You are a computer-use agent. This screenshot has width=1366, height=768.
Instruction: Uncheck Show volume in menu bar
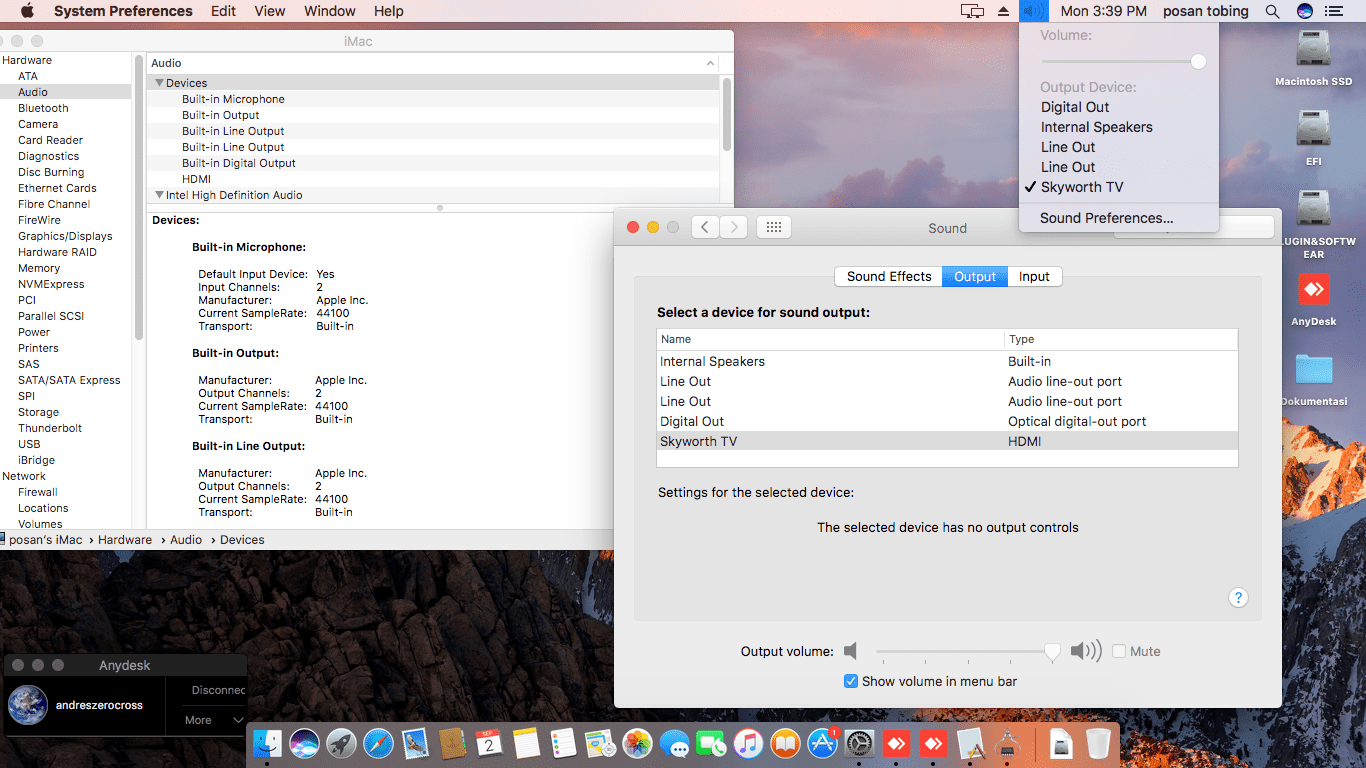(x=851, y=681)
